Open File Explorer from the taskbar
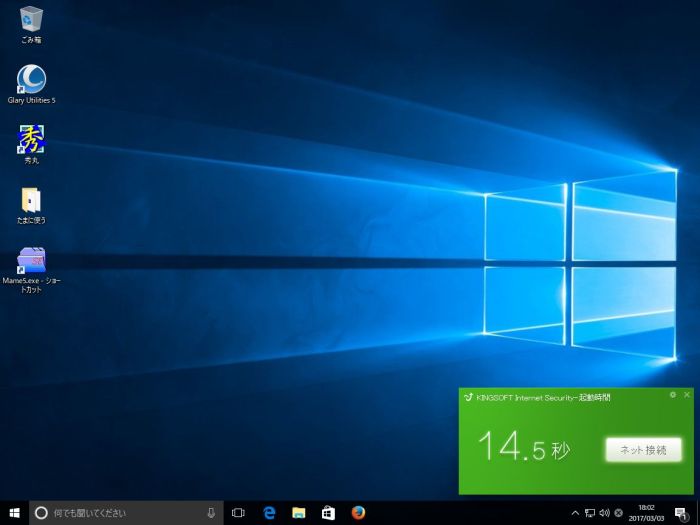 click(298, 513)
